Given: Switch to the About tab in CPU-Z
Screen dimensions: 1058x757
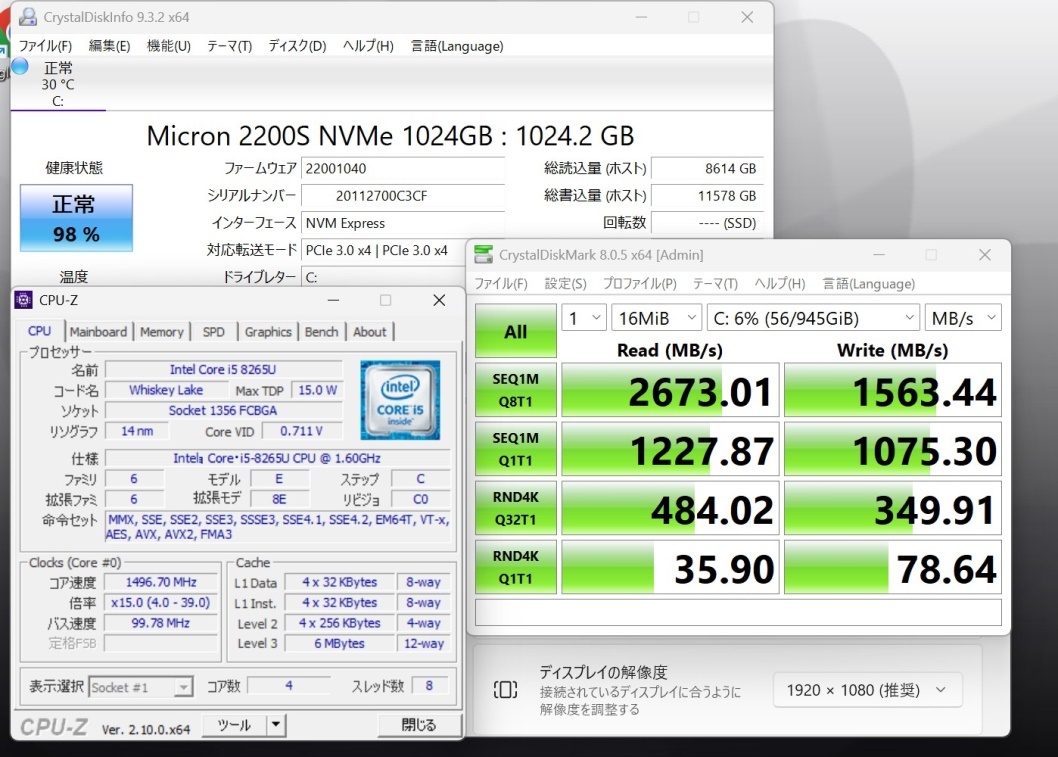Looking at the screenshot, I should (x=370, y=332).
